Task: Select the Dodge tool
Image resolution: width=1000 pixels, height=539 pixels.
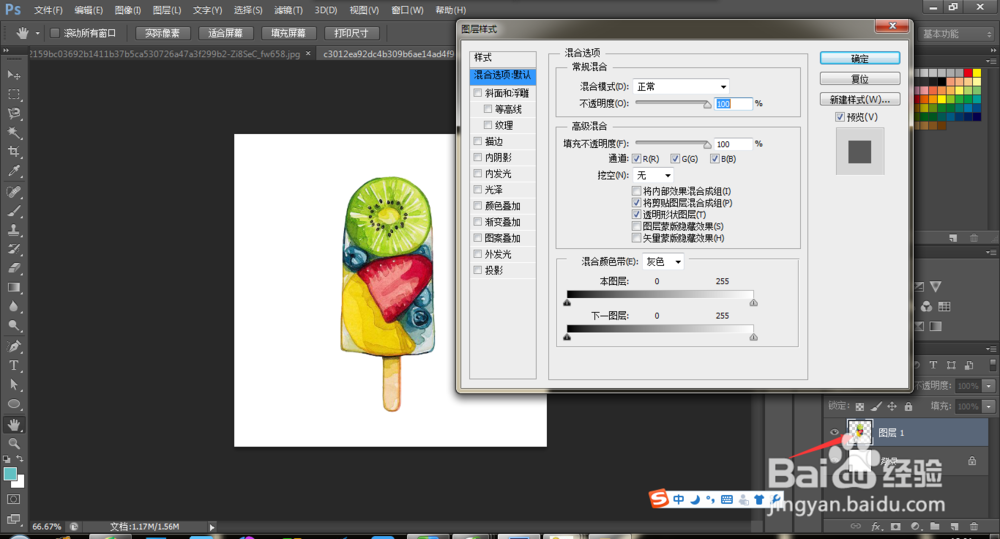Action: point(13,326)
